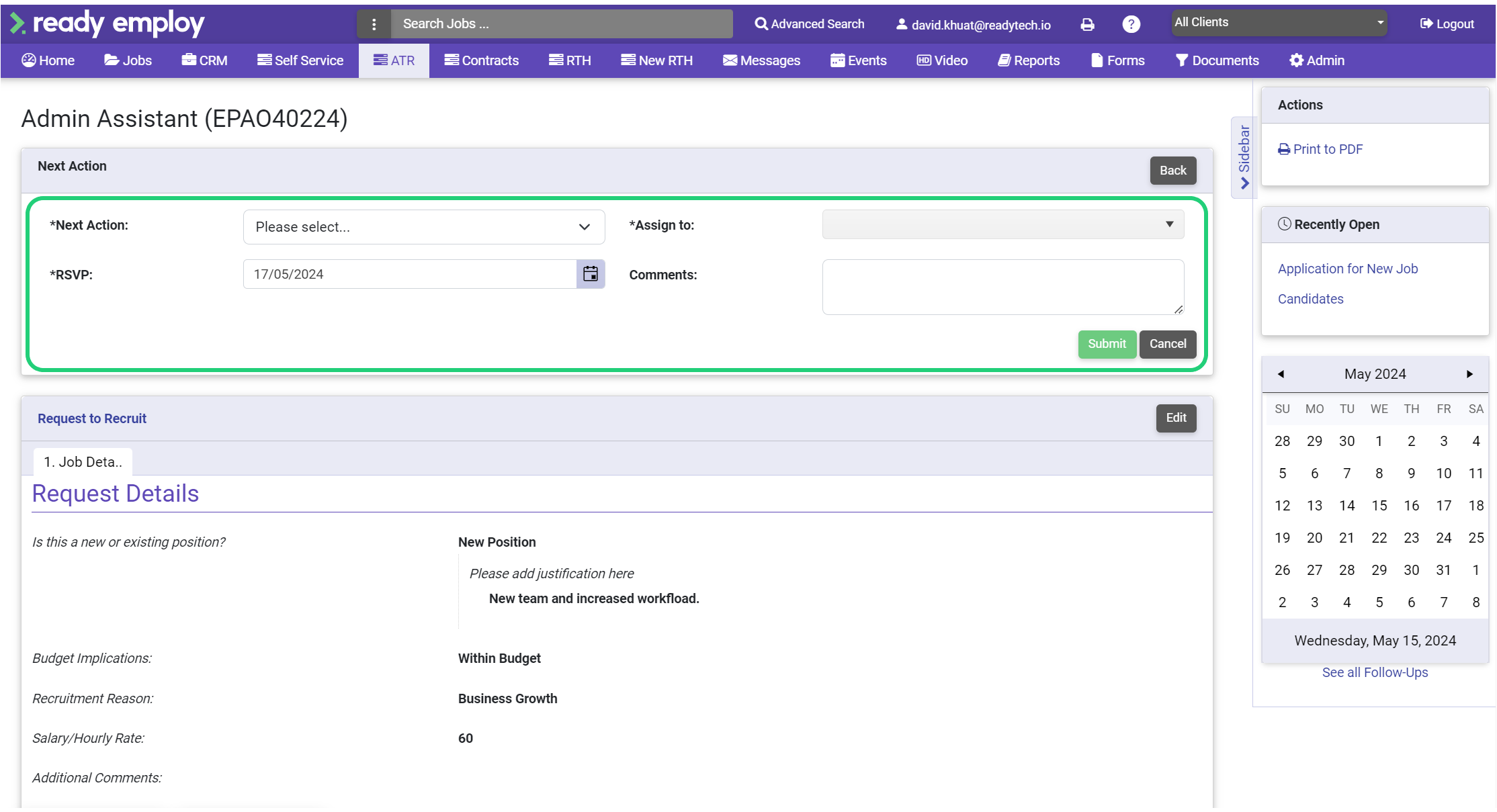
Task: Click the Recently Open clock icon
Action: point(1284,224)
